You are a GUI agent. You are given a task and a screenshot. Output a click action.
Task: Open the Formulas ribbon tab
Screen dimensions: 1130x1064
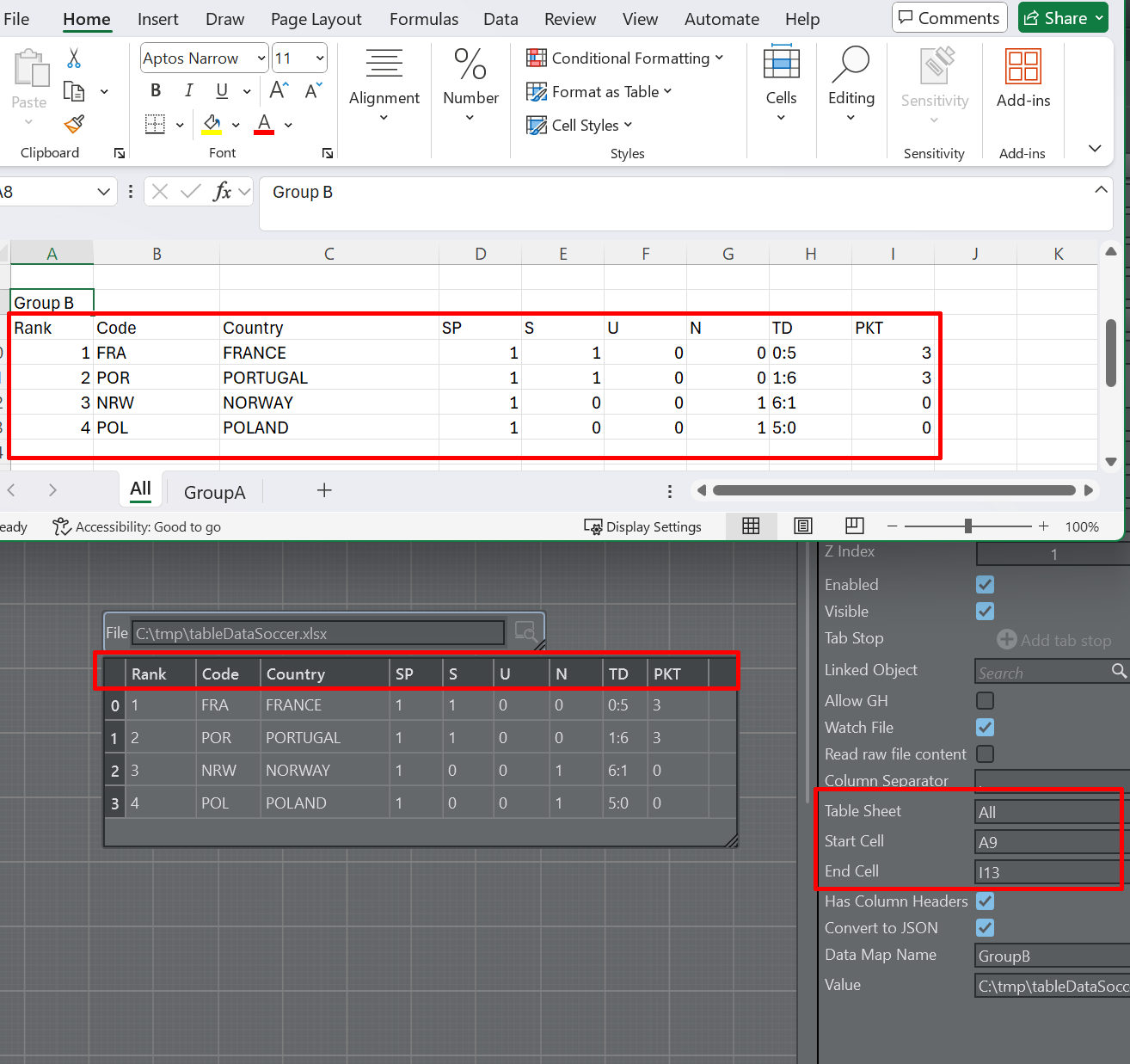423,19
